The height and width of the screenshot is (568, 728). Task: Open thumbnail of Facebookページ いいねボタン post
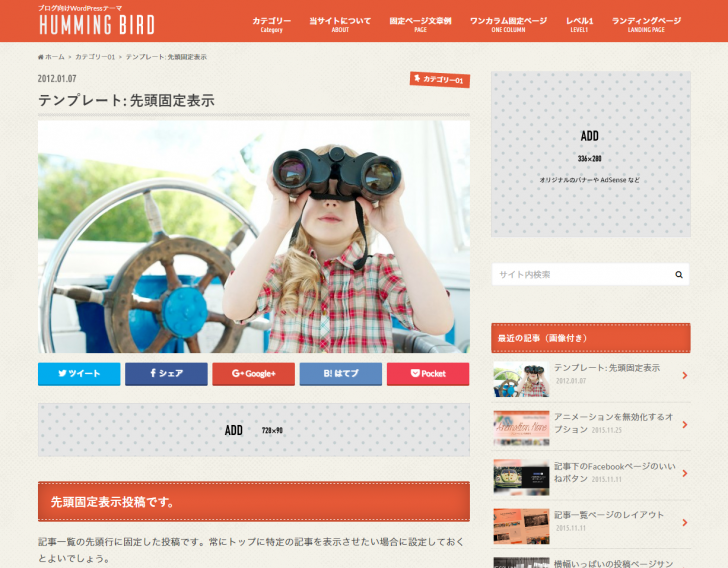tap(521, 477)
